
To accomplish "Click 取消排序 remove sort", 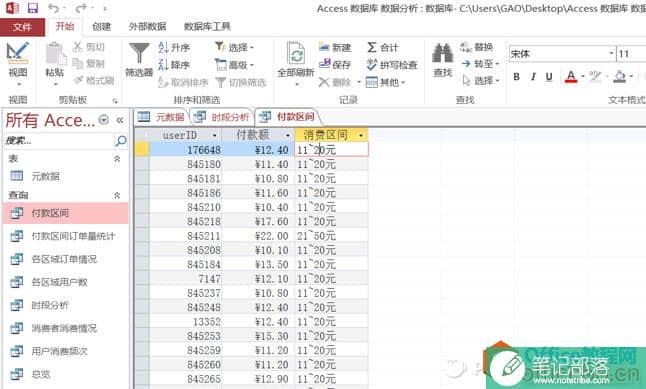I will pyautogui.click(x=183, y=82).
